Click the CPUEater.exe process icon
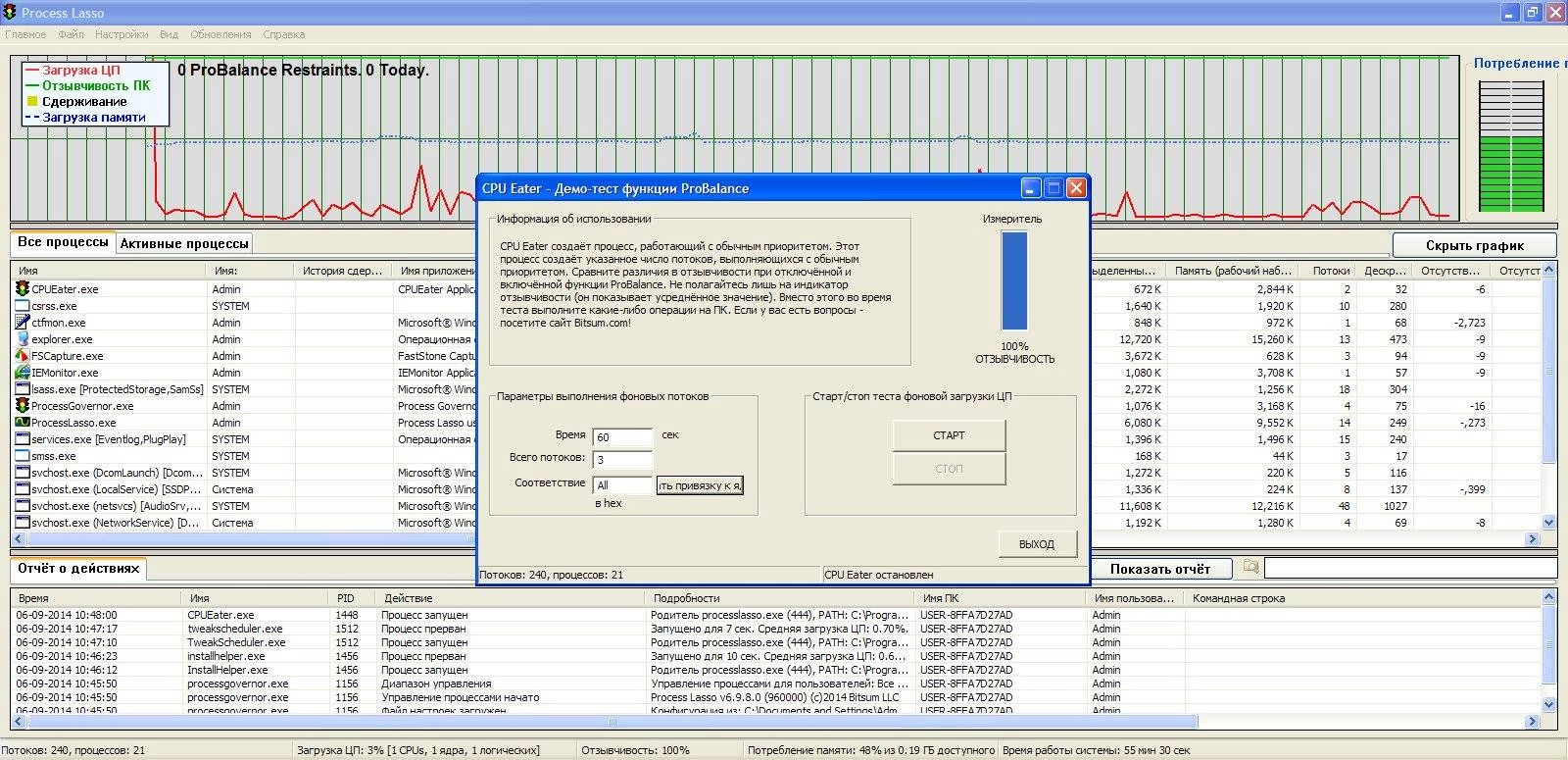This screenshot has height=760, width=1568. (x=23, y=288)
